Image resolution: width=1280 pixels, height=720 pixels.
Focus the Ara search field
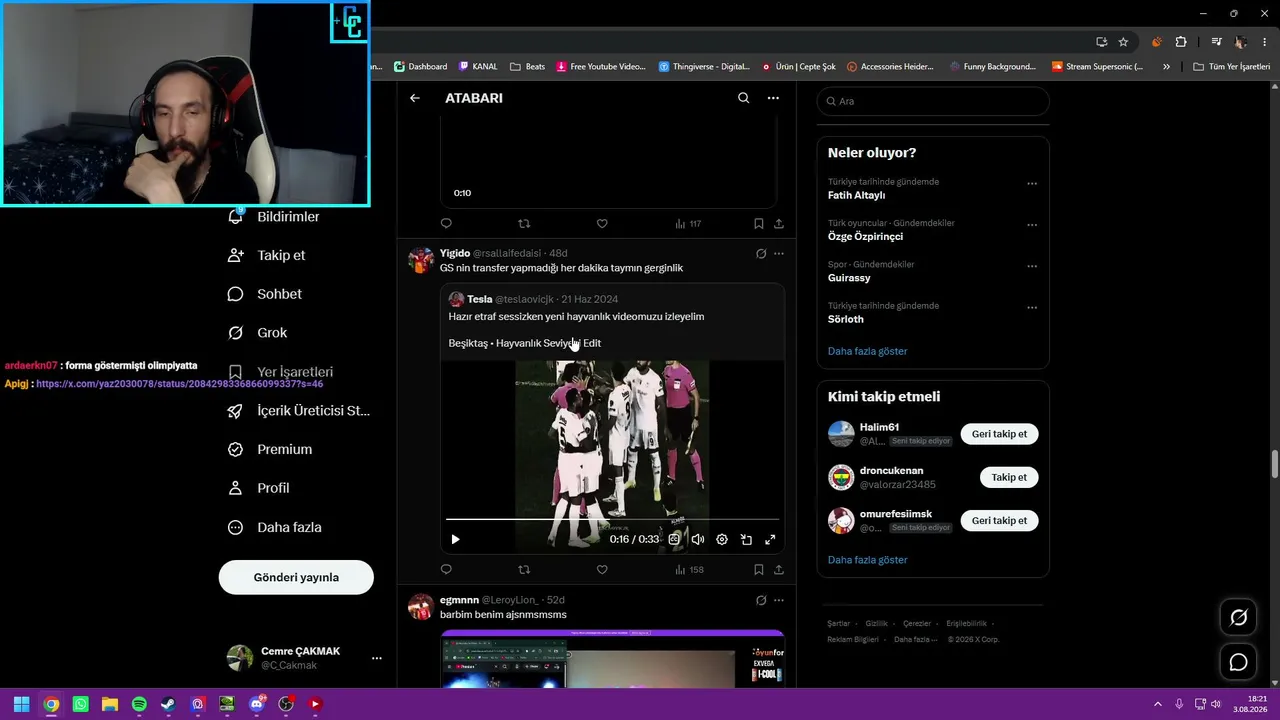tap(933, 101)
